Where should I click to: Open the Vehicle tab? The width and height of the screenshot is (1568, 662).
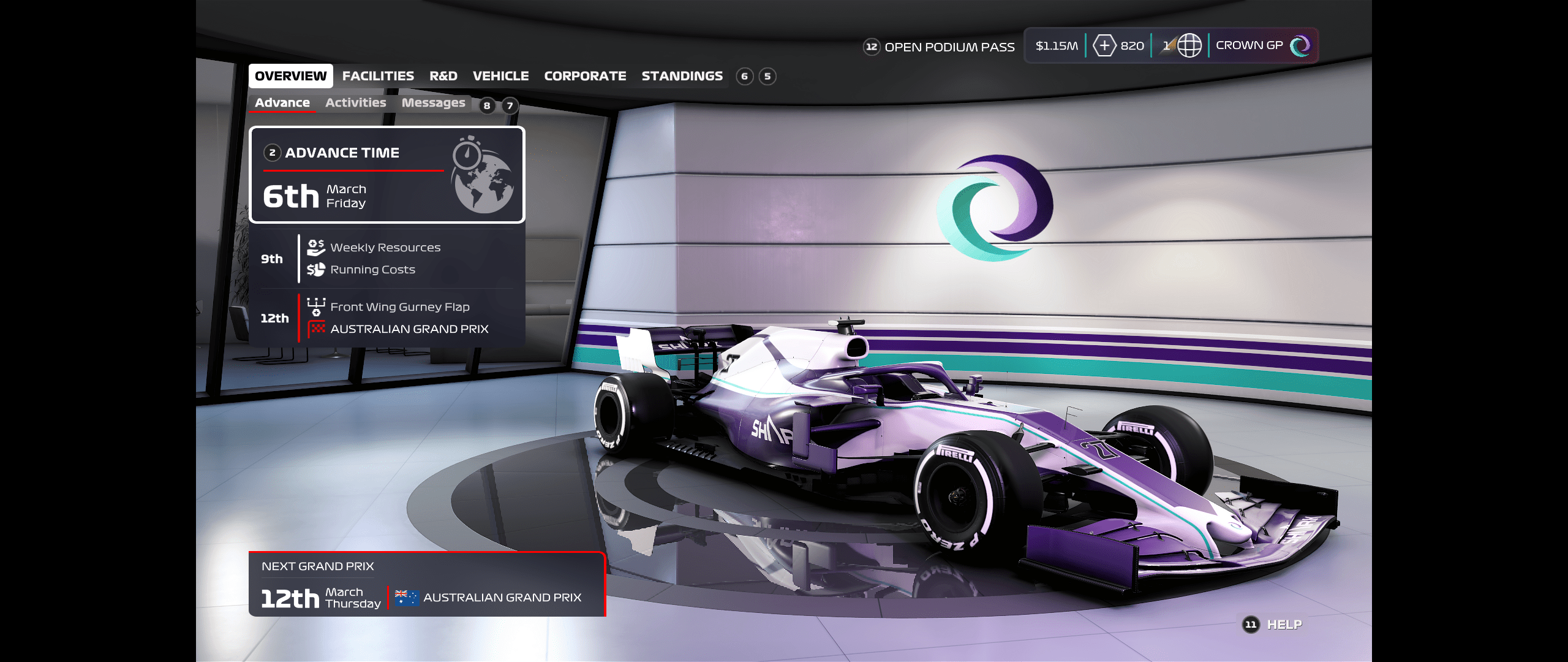pyautogui.click(x=500, y=76)
